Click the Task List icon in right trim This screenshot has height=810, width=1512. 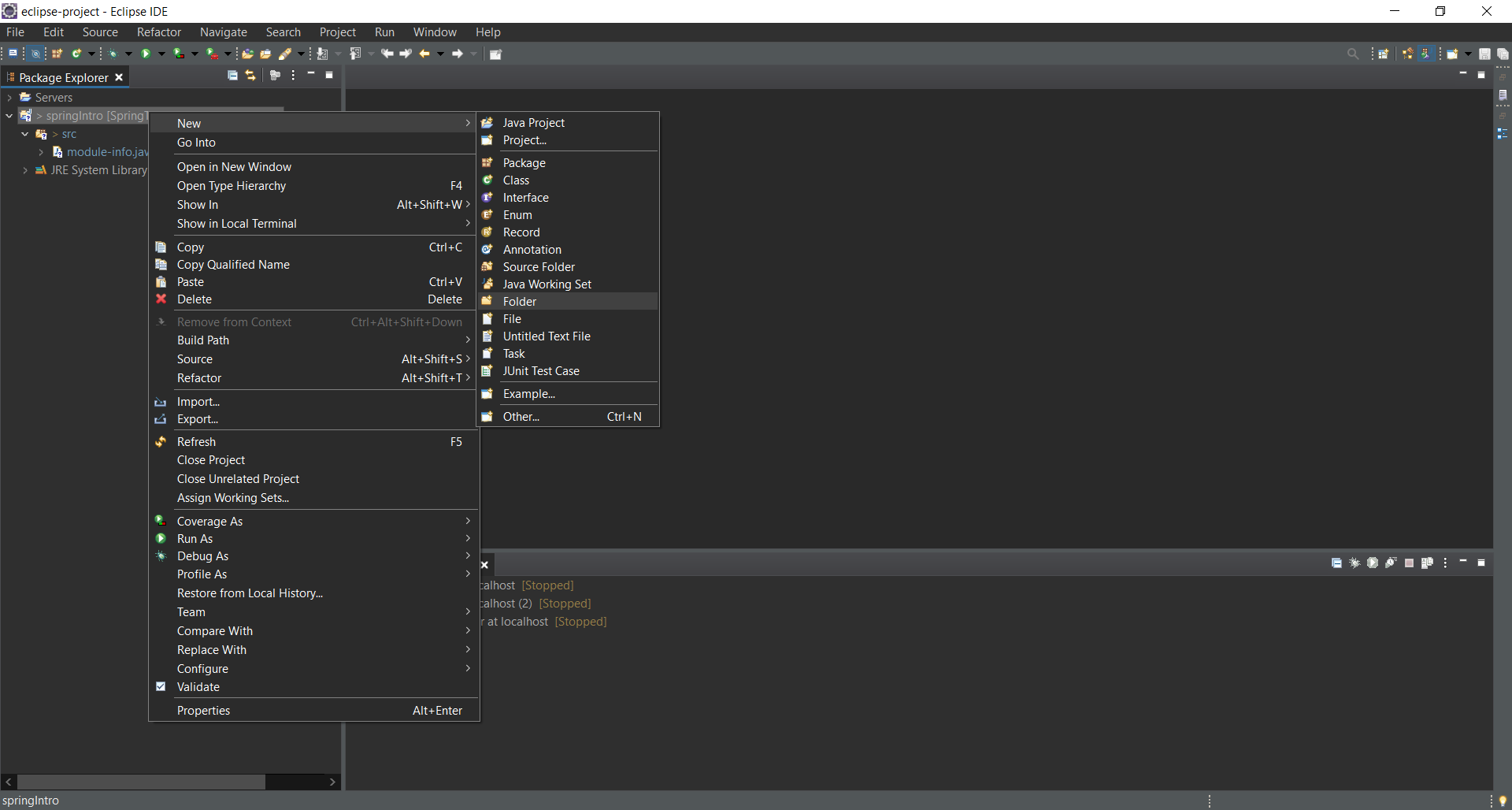1503,95
